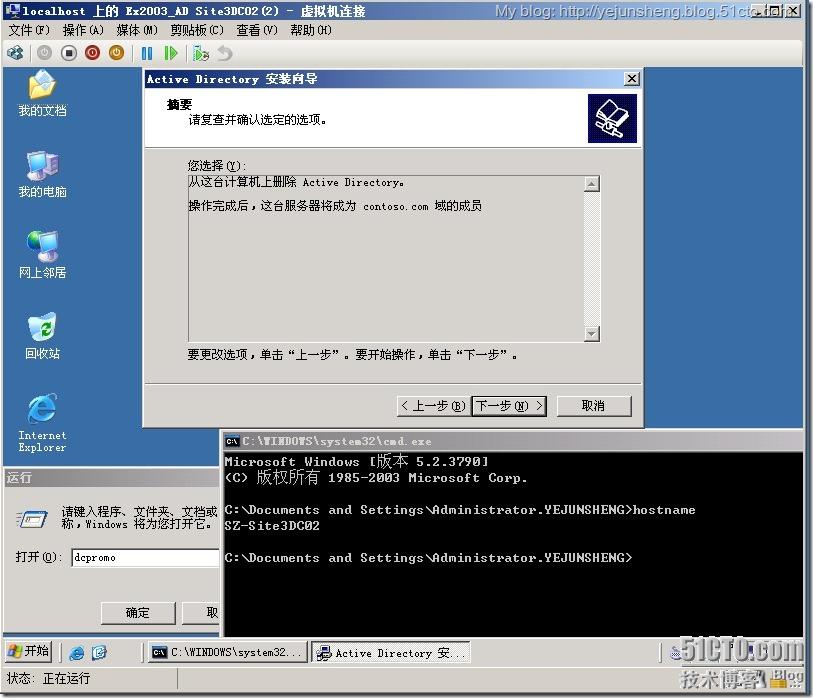
Task: Switch to Active Directory taskbar button
Action: 391,652
